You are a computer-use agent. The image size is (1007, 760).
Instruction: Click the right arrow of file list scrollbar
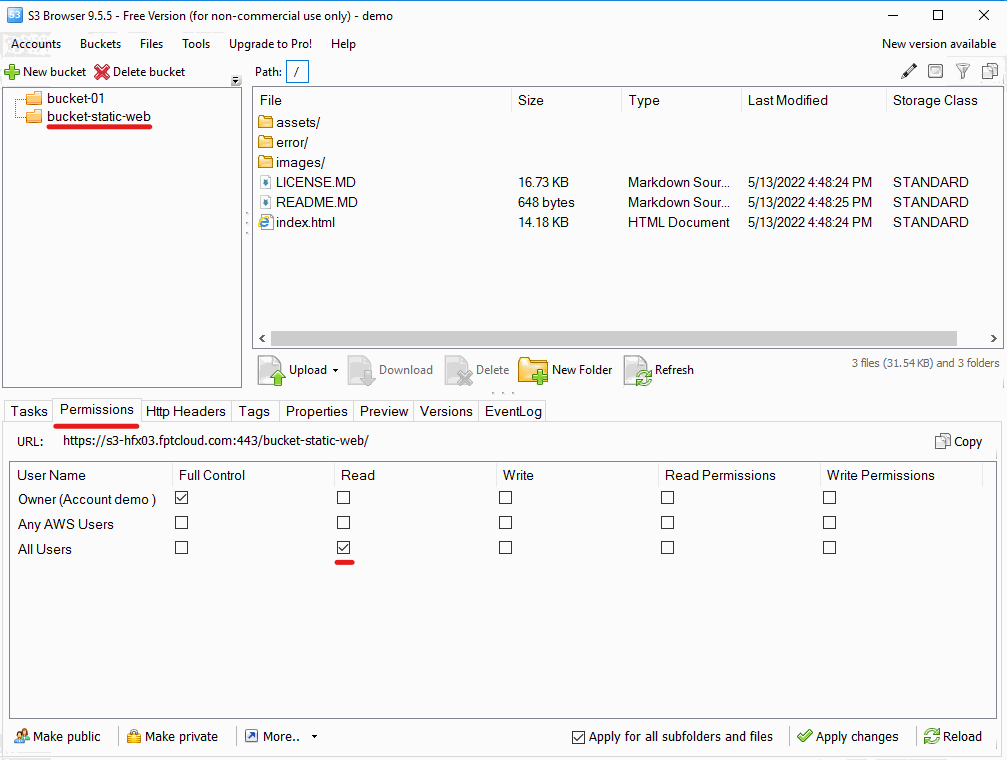click(994, 339)
